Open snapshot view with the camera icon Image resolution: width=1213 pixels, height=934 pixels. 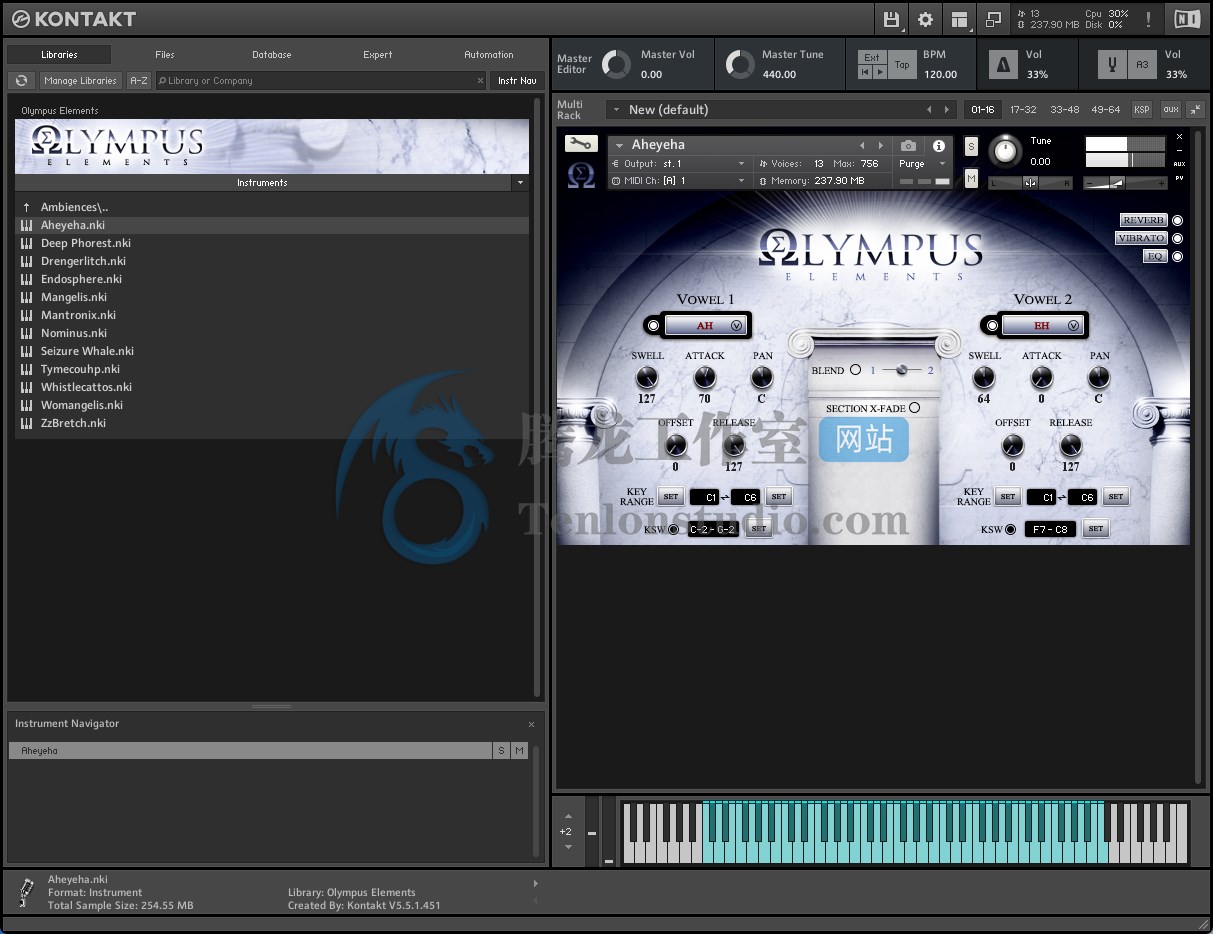point(908,146)
